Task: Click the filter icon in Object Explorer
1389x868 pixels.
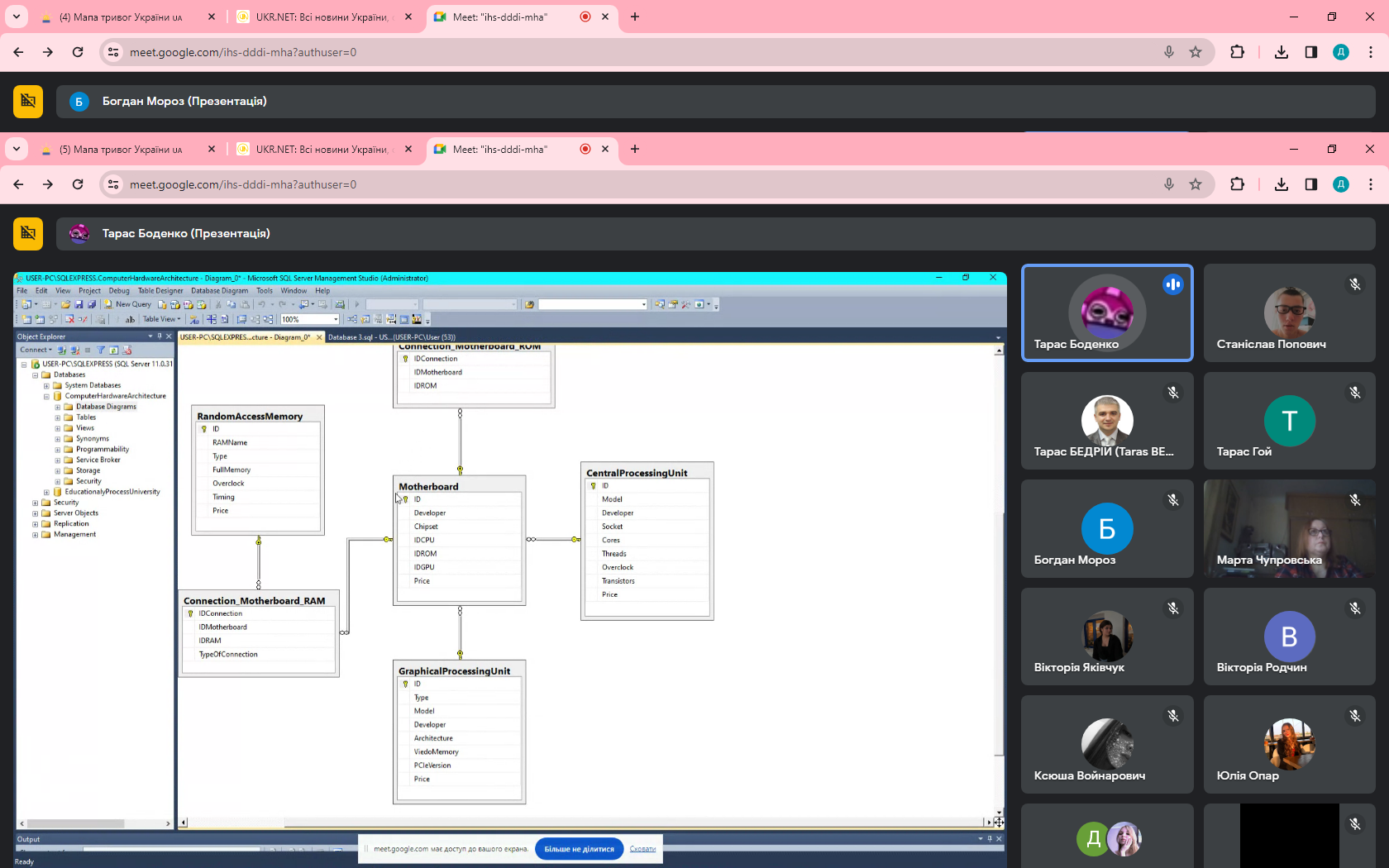Action: pos(101,350)
